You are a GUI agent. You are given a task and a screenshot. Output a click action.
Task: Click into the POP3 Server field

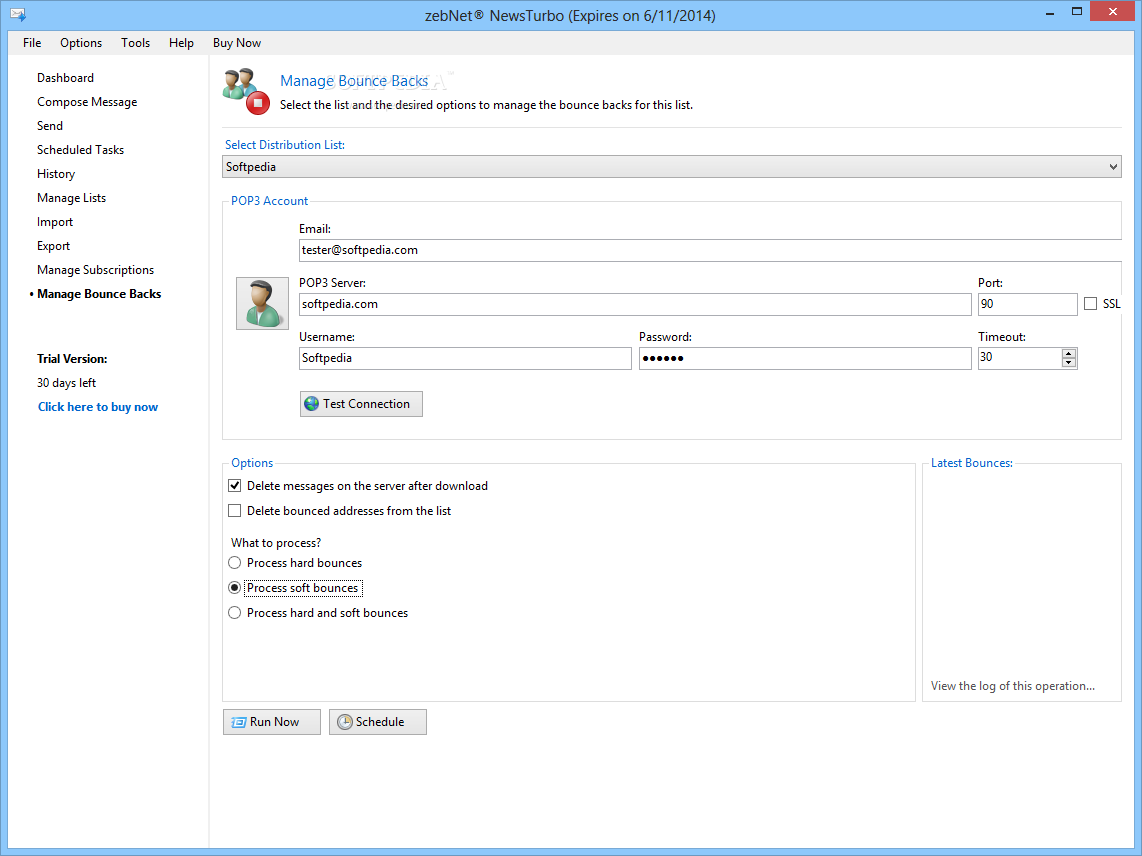[x=635, y=305]
